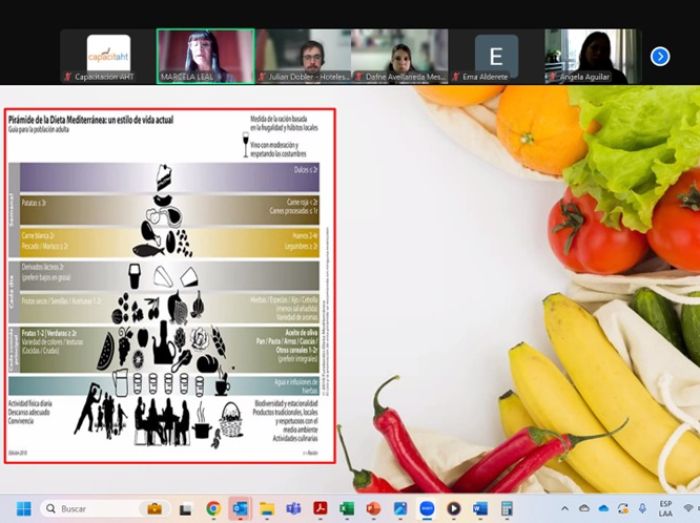Open the Wi-Fi quick settings

pos(689,509)
